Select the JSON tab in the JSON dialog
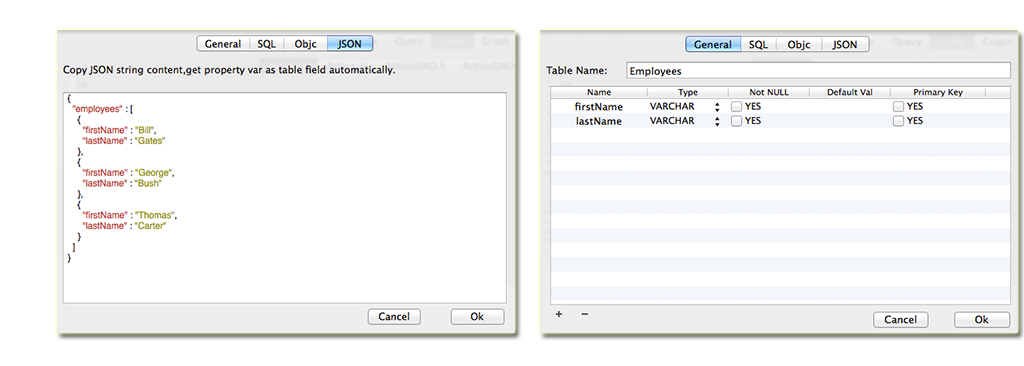 point(350,44)
